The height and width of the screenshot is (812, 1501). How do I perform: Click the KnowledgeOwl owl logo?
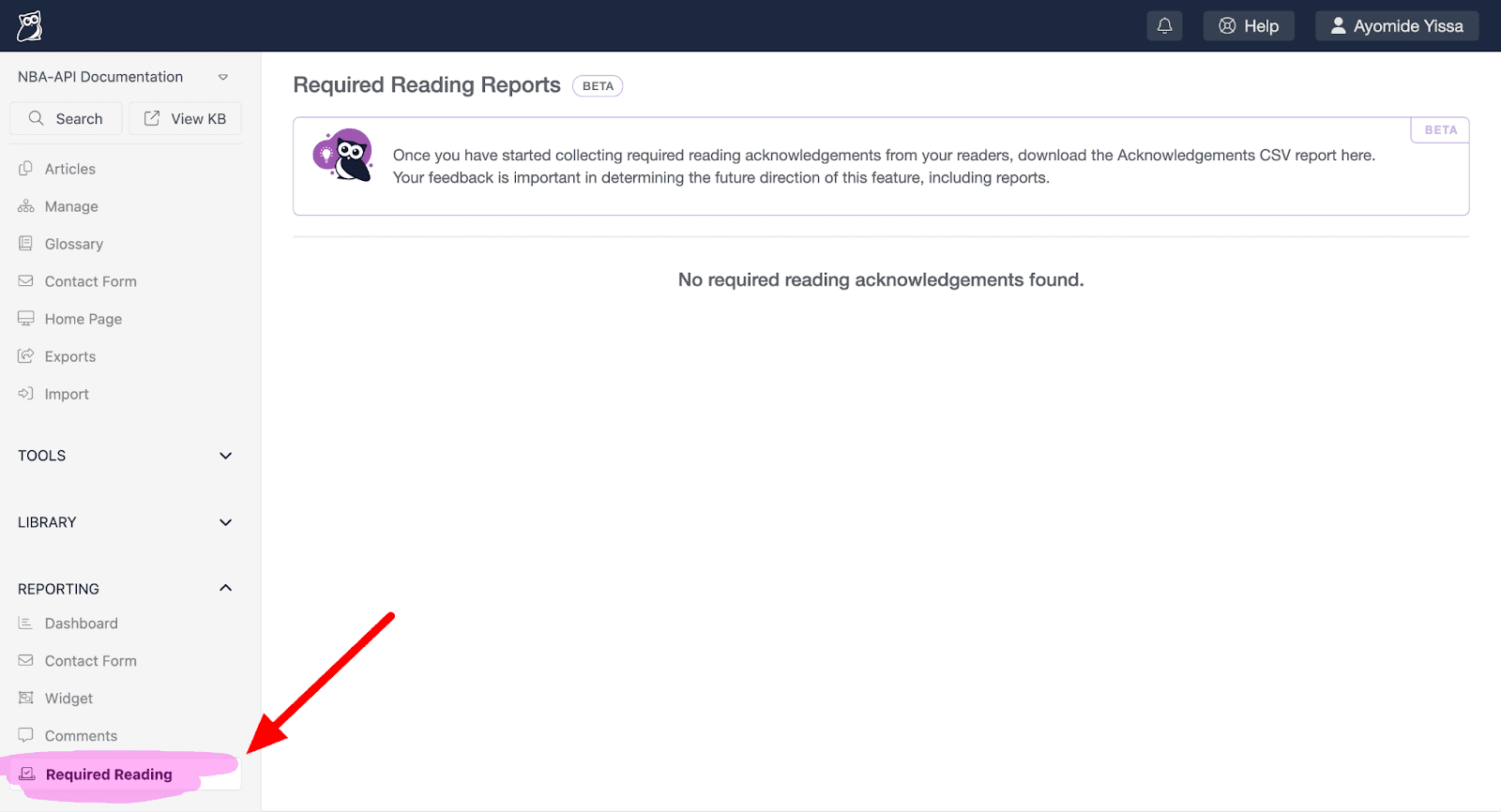(x=30, y=26)
